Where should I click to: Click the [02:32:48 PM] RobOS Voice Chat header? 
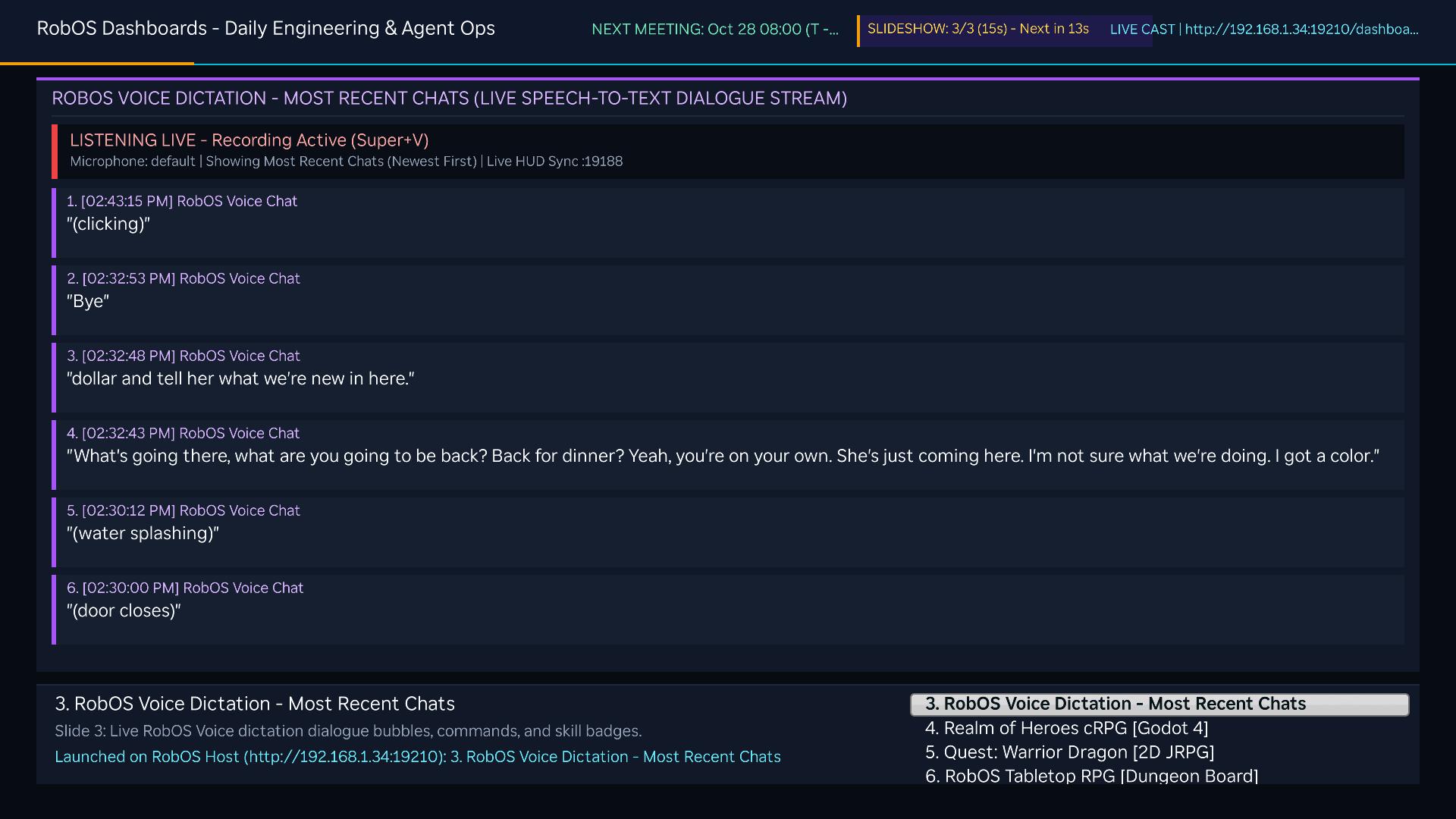[184, 356]
